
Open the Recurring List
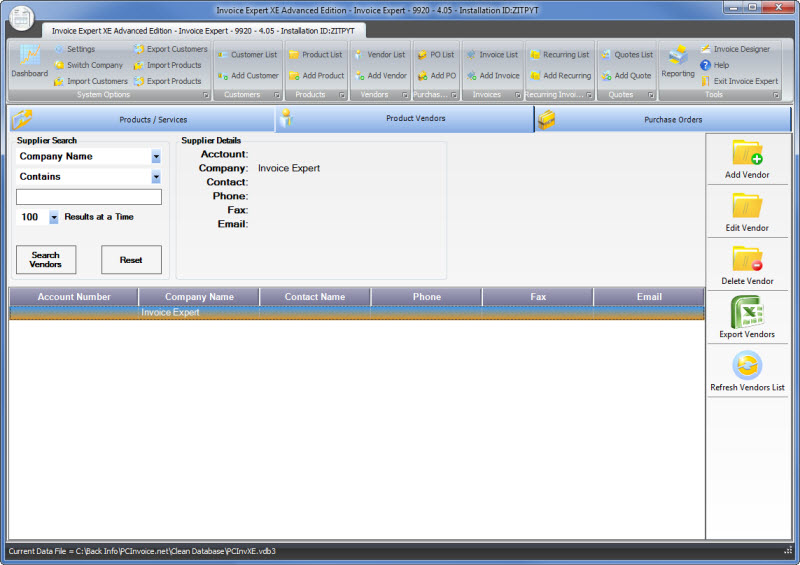[x=560, y=55]
